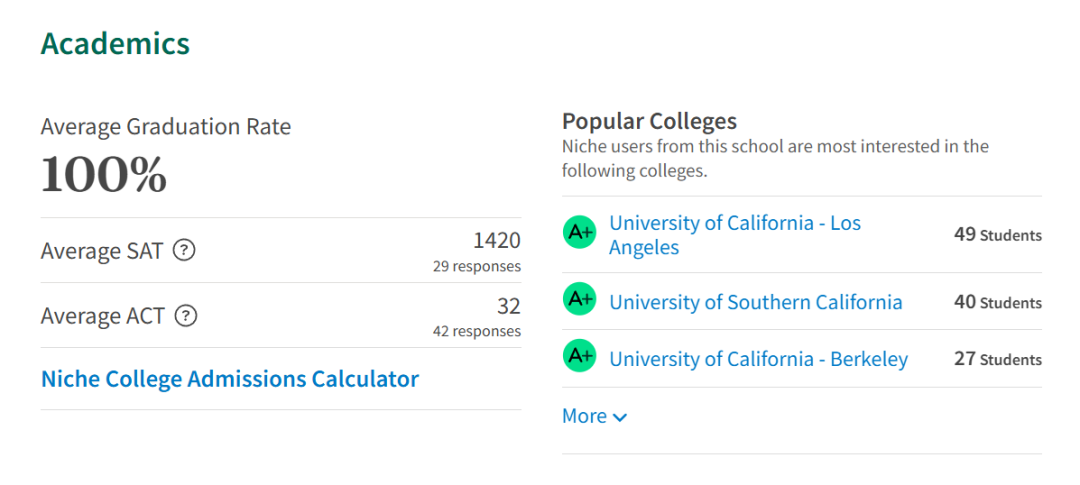Click the A+ badge beside University of Southern California

point(579,299)
